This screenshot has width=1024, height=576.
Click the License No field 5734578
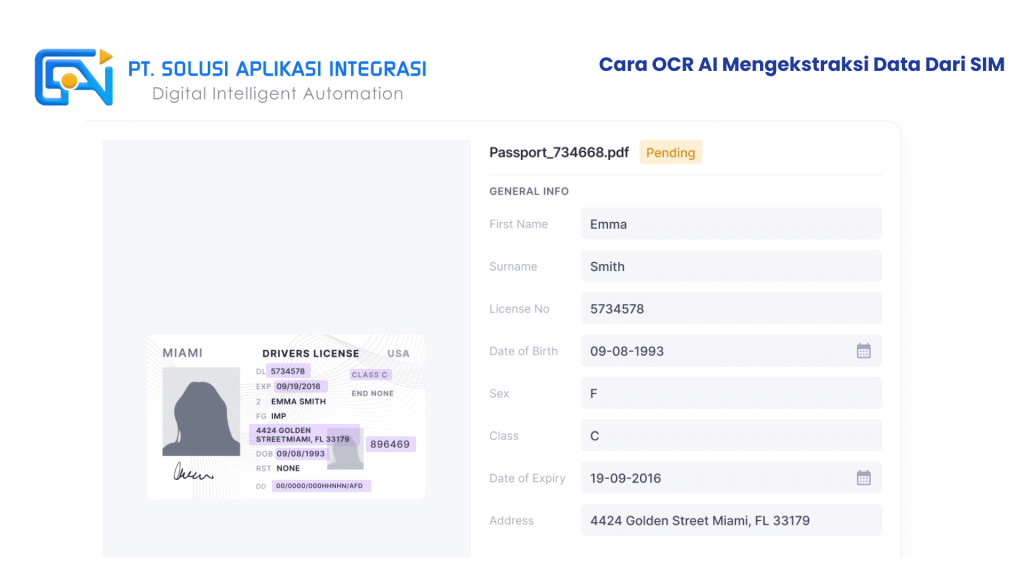coord(730,309)
